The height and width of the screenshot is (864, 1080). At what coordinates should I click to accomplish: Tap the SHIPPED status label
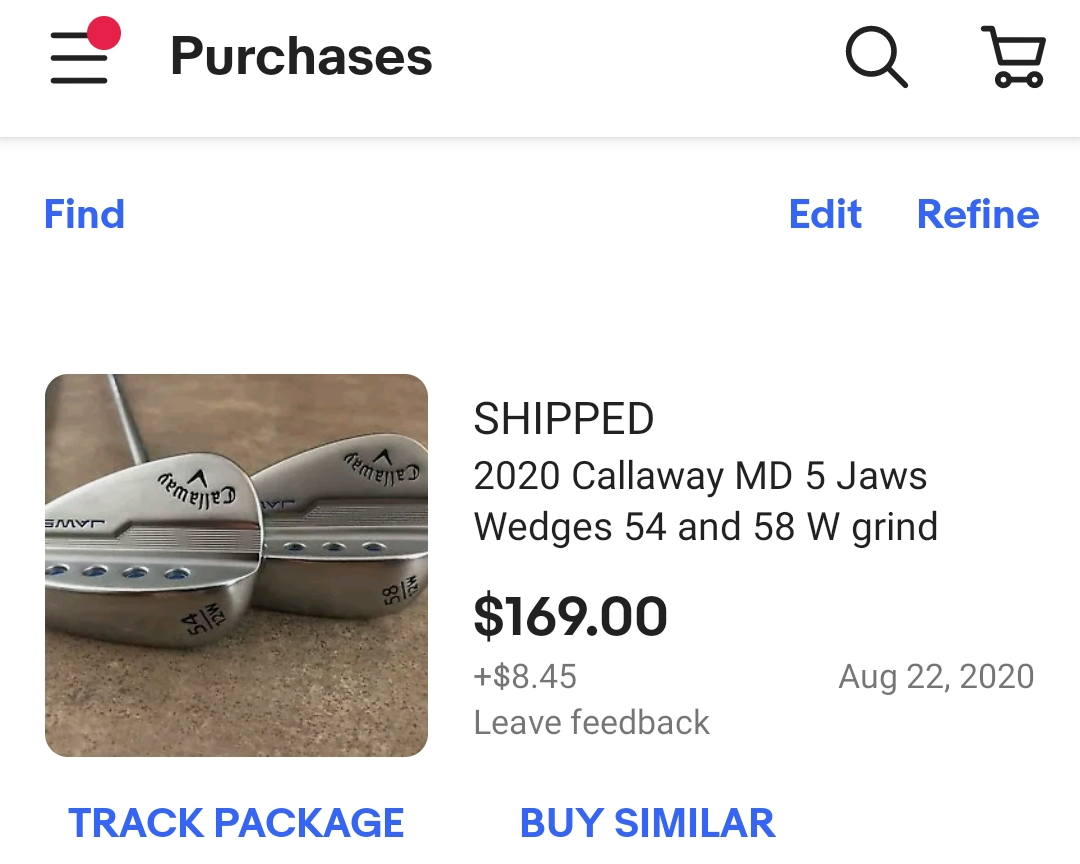click(x=564, y=419)
